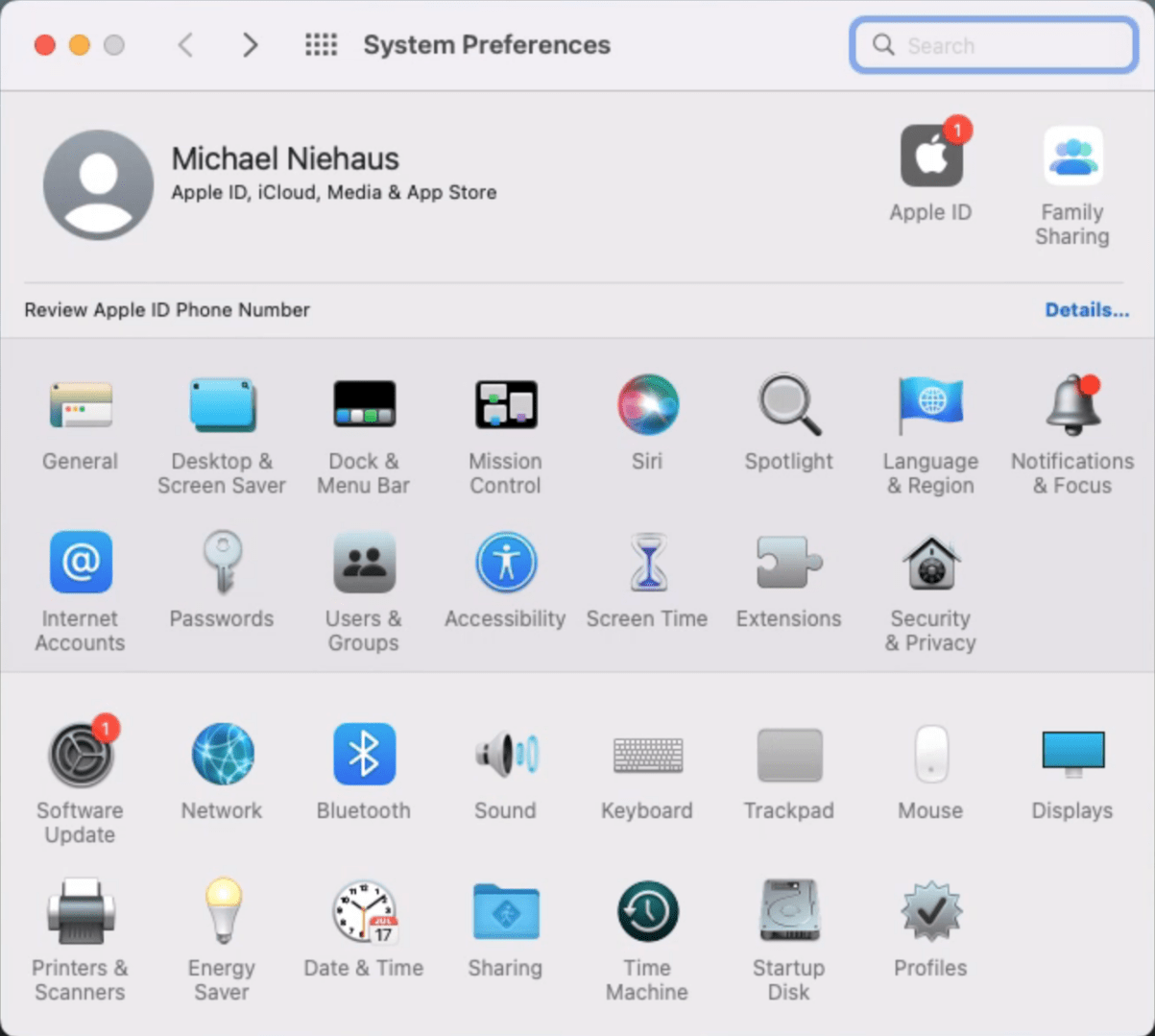
Task: Open the Network preferences pane
Action: tap(222, 756)
